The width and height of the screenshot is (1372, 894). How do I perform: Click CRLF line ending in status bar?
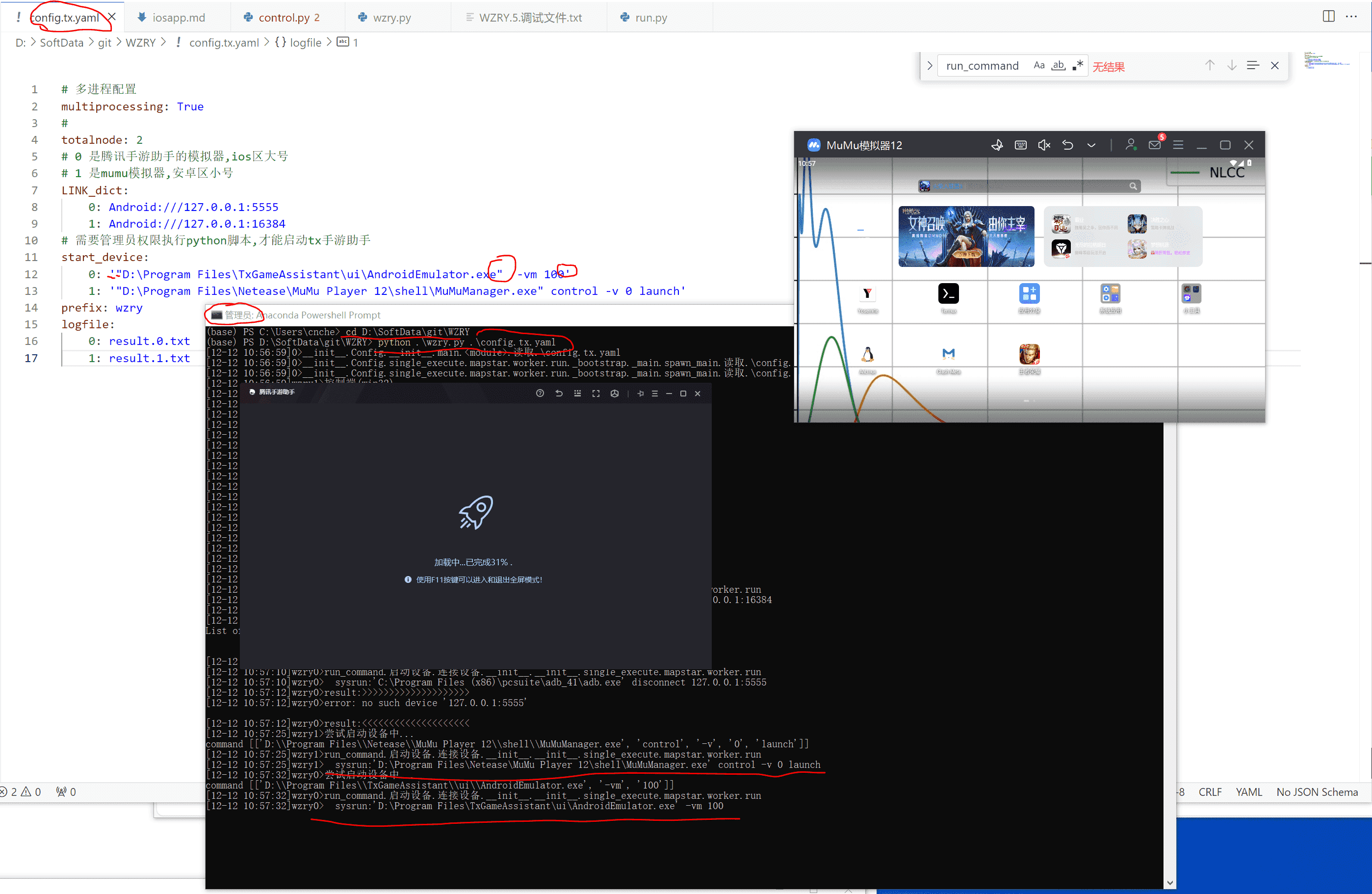click(x=1210, y=792)
